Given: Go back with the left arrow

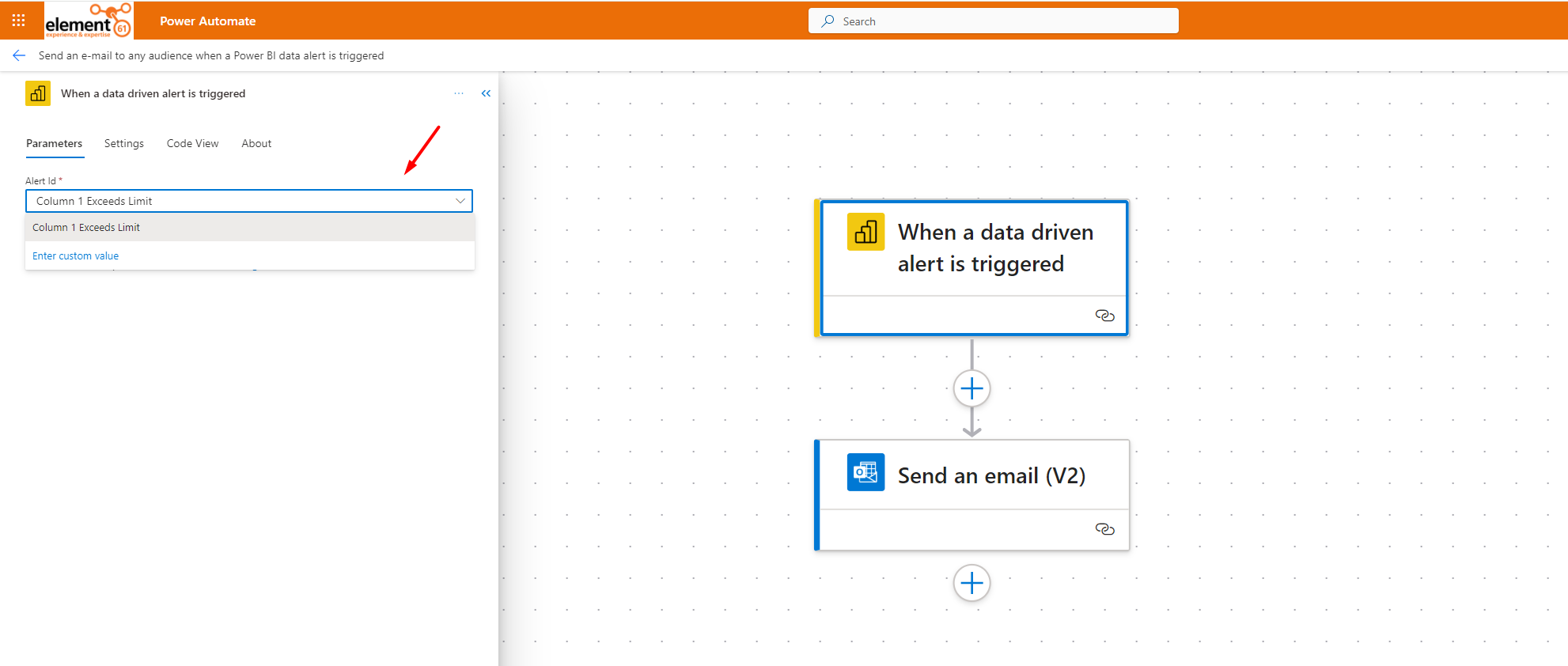Looking at the screenshot, I should tap(19, 55).
